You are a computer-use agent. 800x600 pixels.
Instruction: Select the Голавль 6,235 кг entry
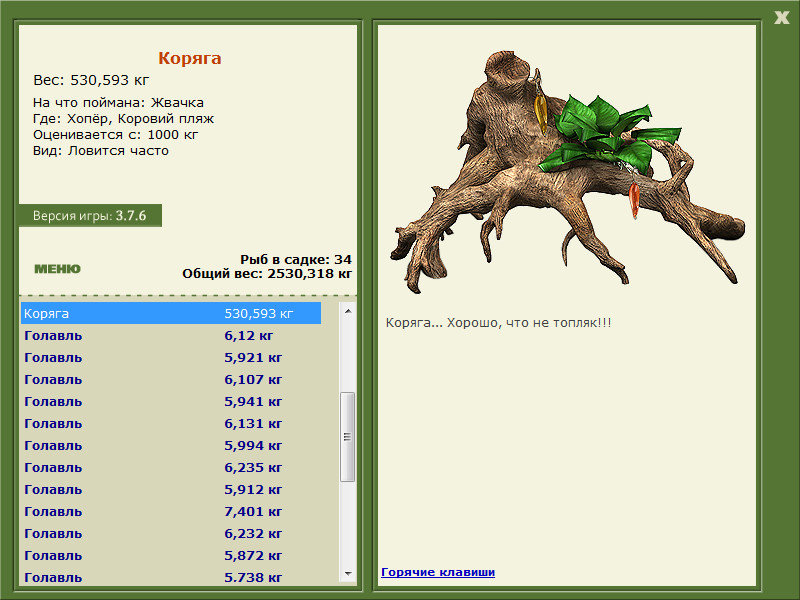click(x=171, y=467)
